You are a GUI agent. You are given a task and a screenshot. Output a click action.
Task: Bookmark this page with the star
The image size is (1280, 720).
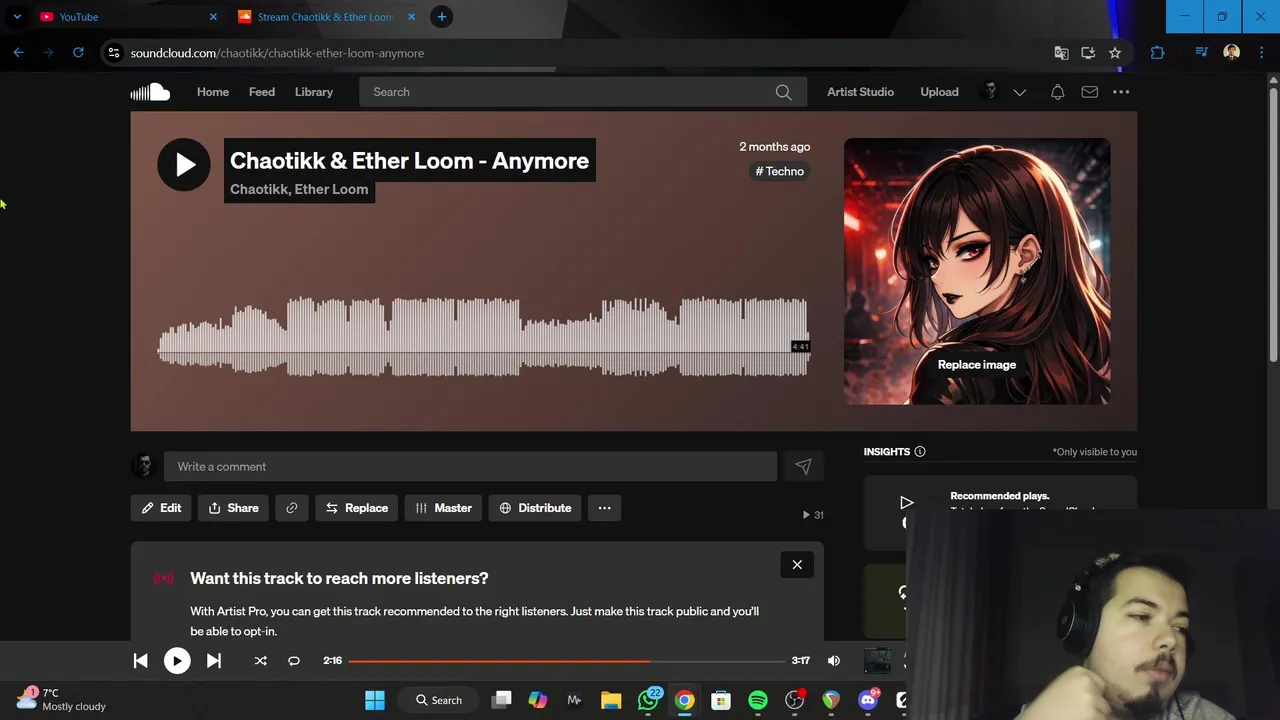[1115, 53]
